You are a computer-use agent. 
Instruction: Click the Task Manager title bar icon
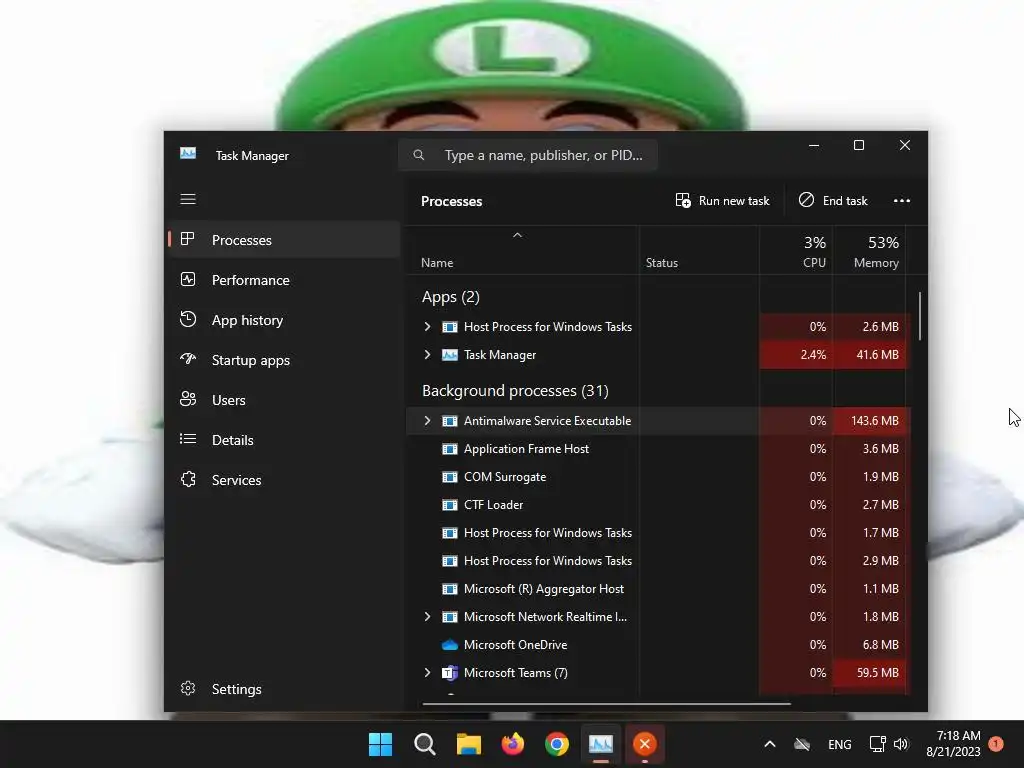coord(188,153)
